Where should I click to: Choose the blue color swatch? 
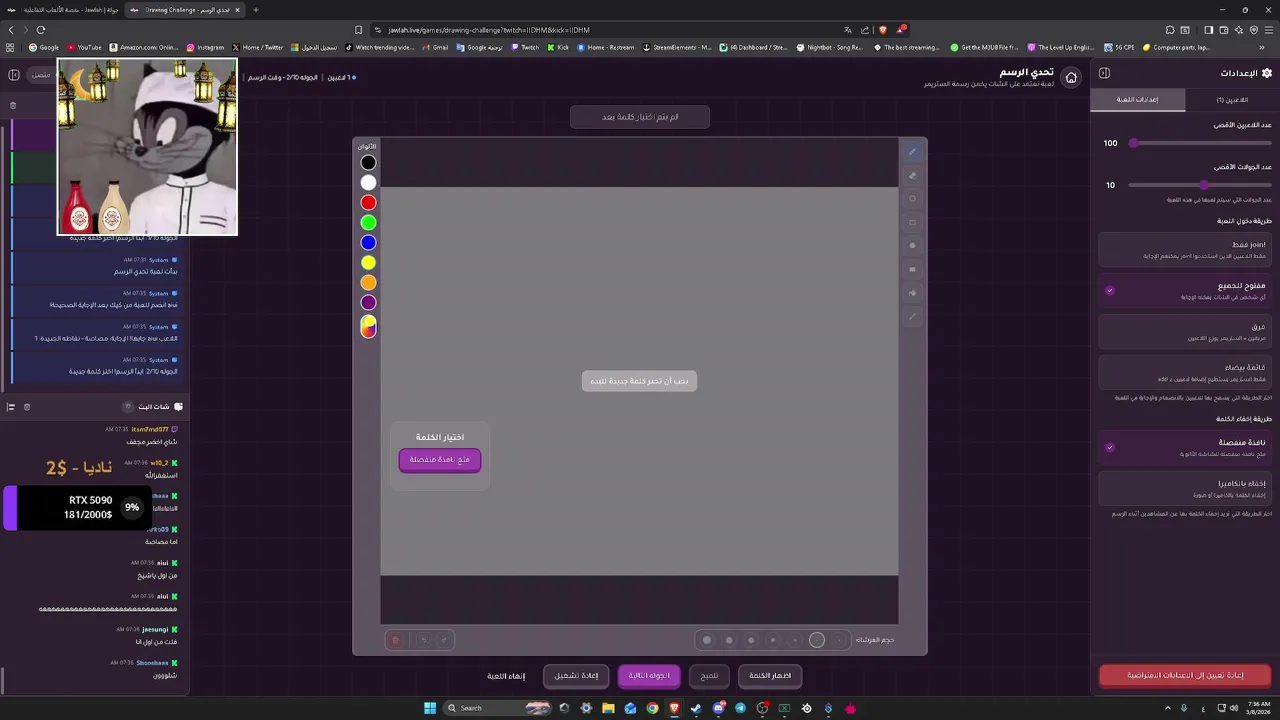(x=369, y=242)
